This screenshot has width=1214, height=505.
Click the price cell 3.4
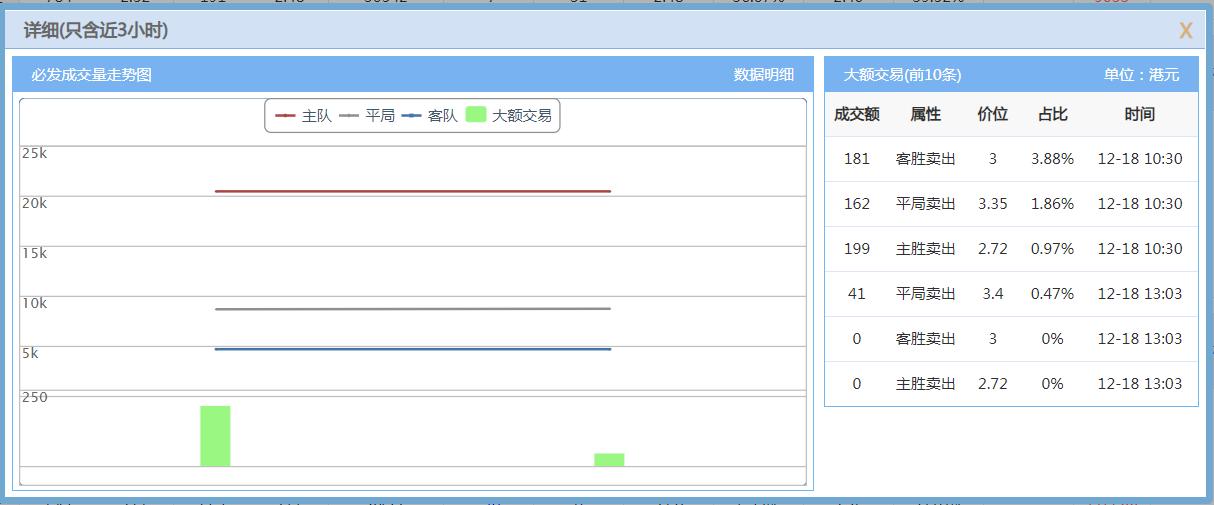(993, 294)
